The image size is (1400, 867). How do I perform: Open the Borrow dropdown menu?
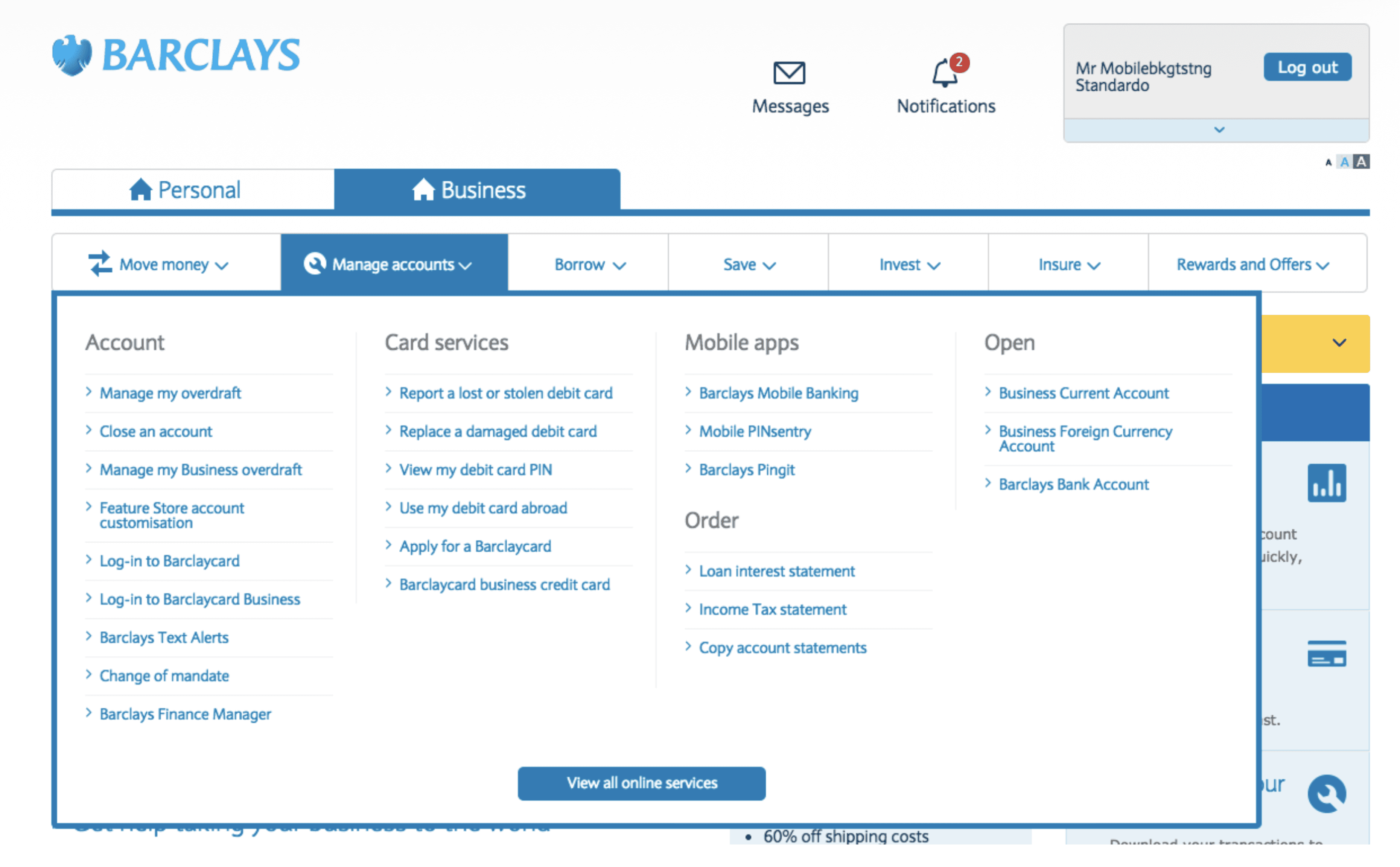pos(589,264)
